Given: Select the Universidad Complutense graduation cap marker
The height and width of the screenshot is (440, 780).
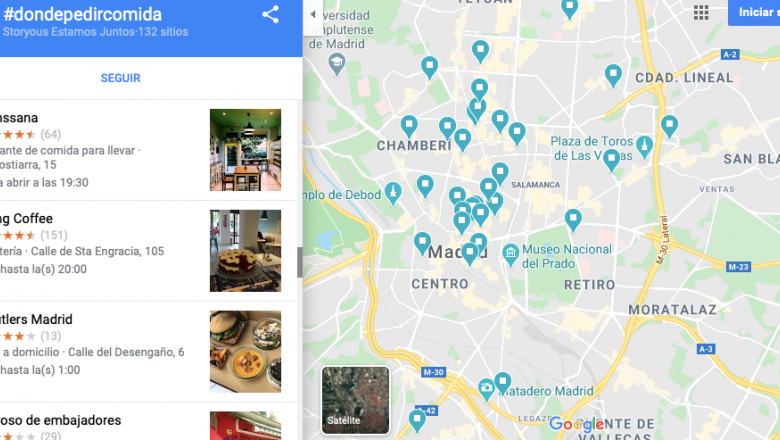Looking at the screenshot, I should (x=337, y=65).
